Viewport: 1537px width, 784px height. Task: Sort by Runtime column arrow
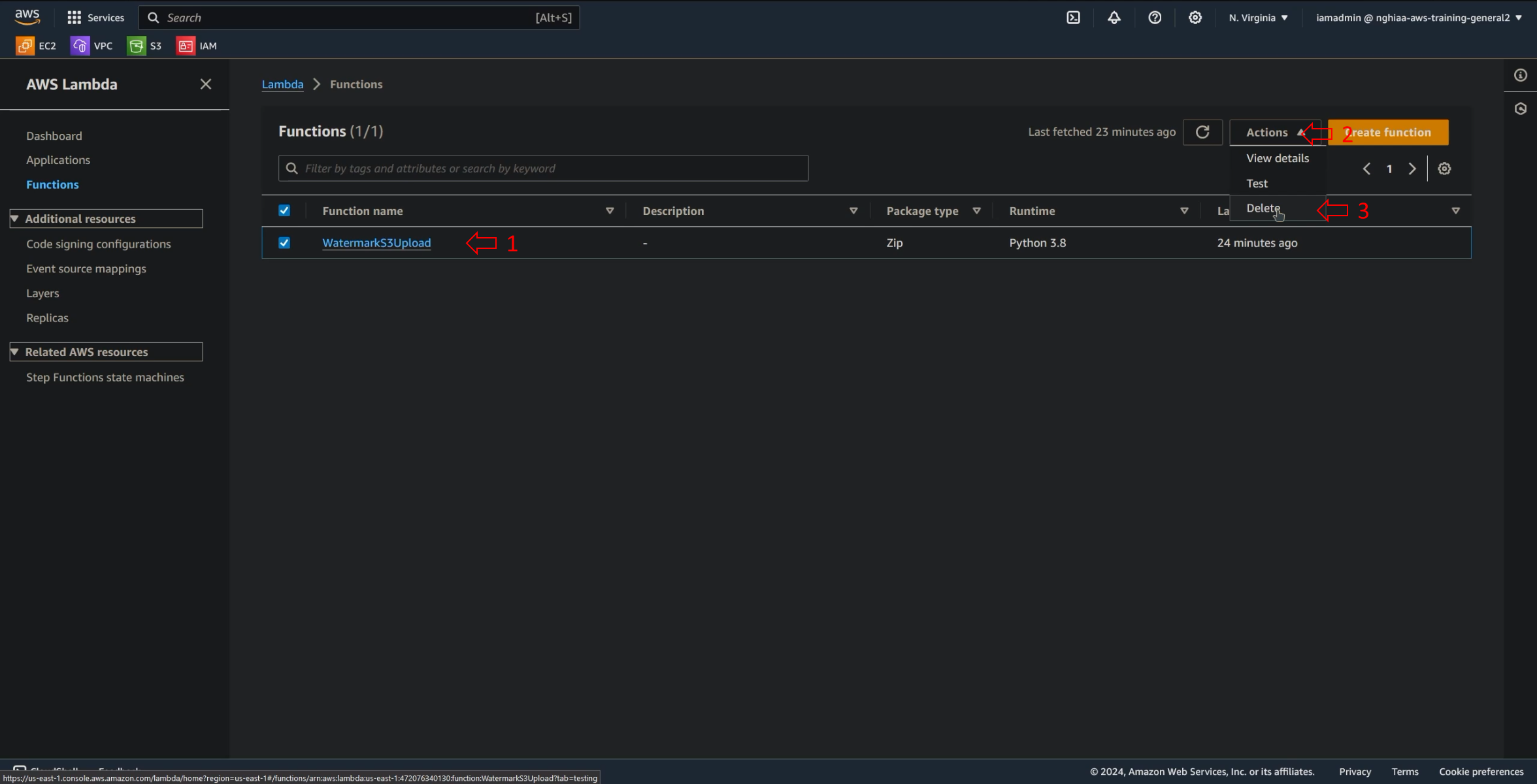click(1184, 211)
